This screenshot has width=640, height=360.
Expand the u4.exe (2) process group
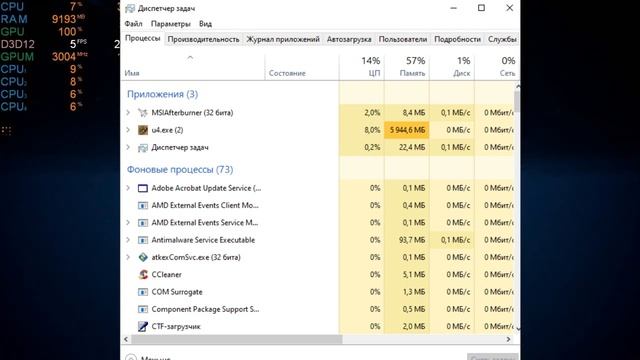[x=128, y=130]
